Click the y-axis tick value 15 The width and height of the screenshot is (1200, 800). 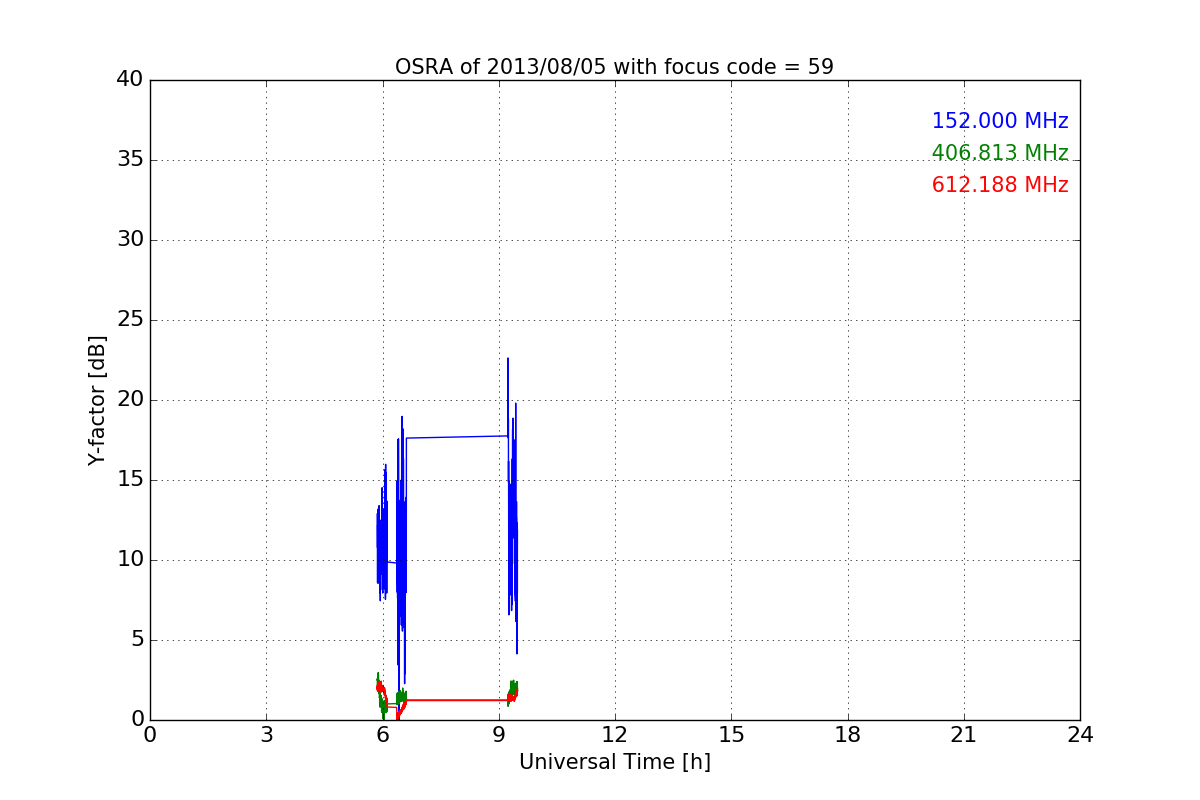(x=130, y=480)
